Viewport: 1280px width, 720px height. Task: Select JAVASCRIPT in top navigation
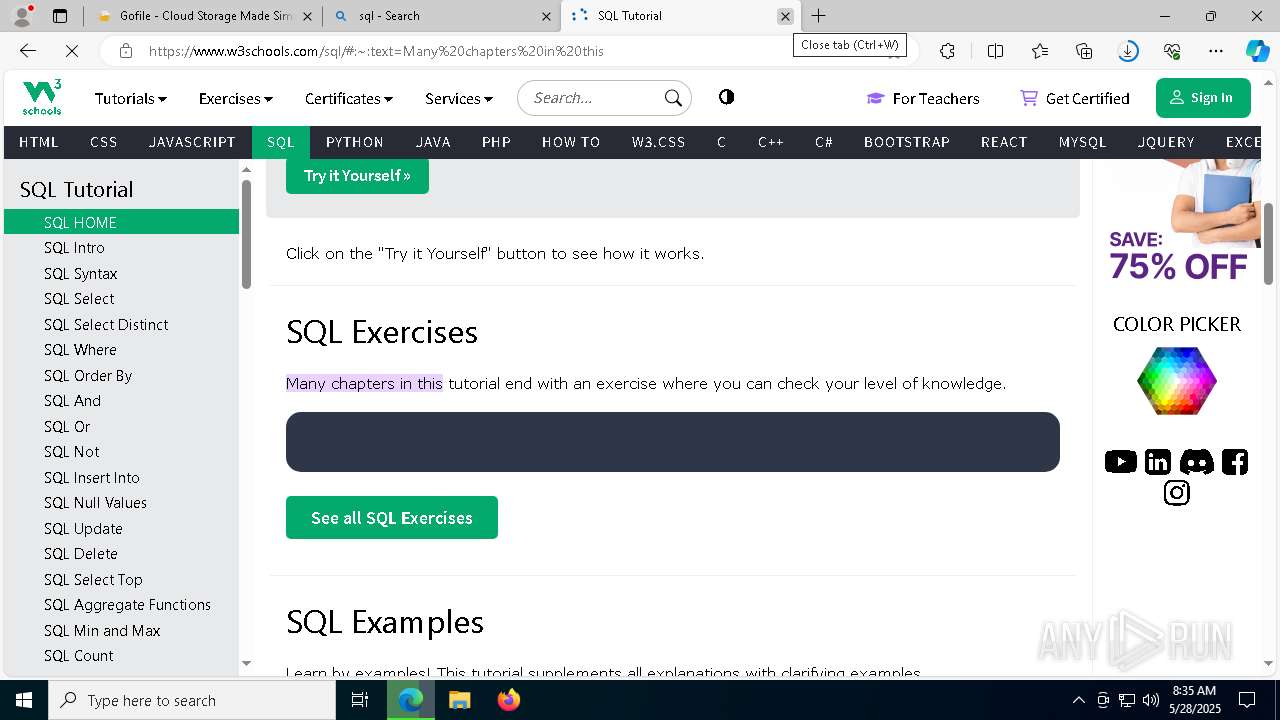[x=192, y=142]
